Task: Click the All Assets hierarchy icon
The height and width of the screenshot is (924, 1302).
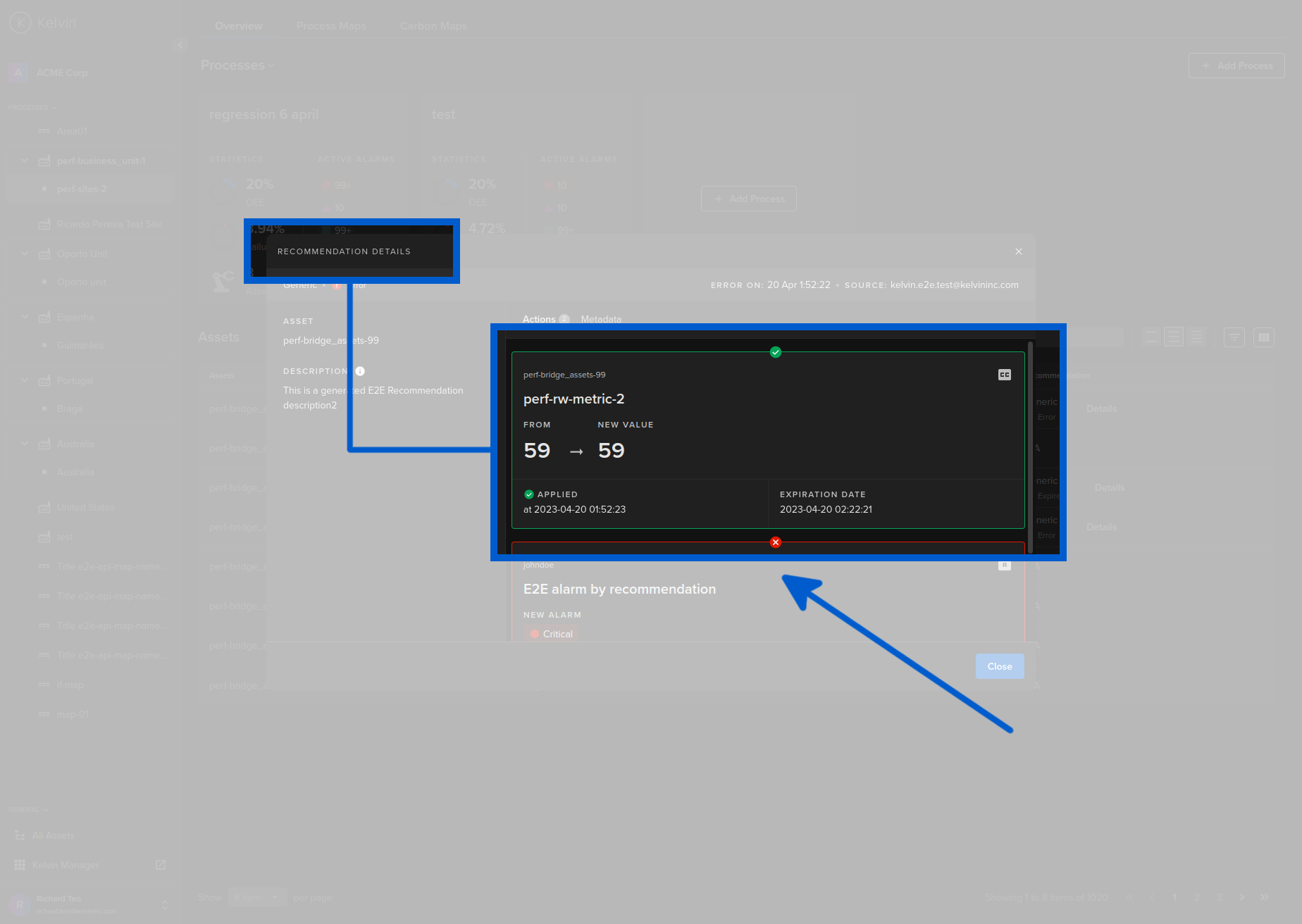Action: tap(20, 835)
